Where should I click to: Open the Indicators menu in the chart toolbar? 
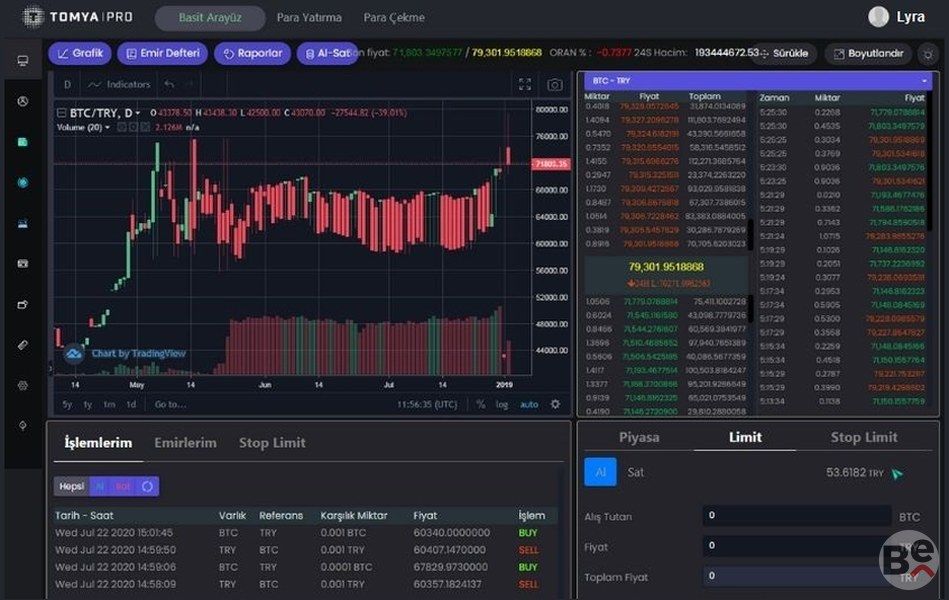pyautogui.click(x=119, y=84)
